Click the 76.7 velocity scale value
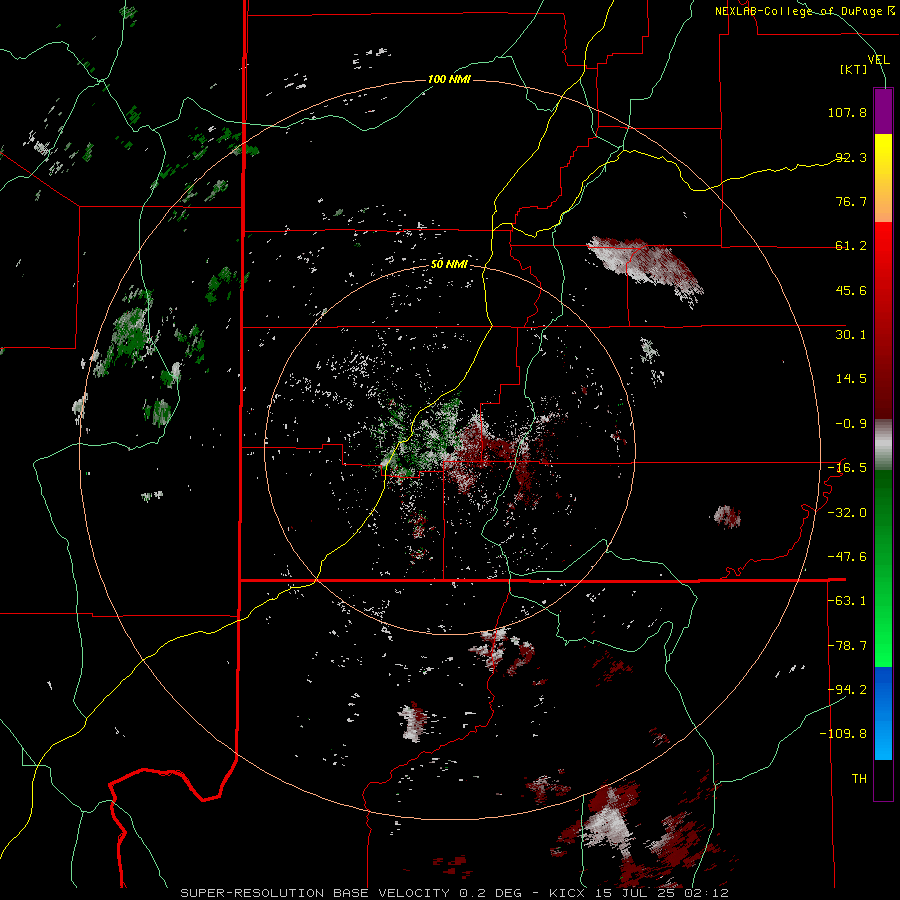 851,201
